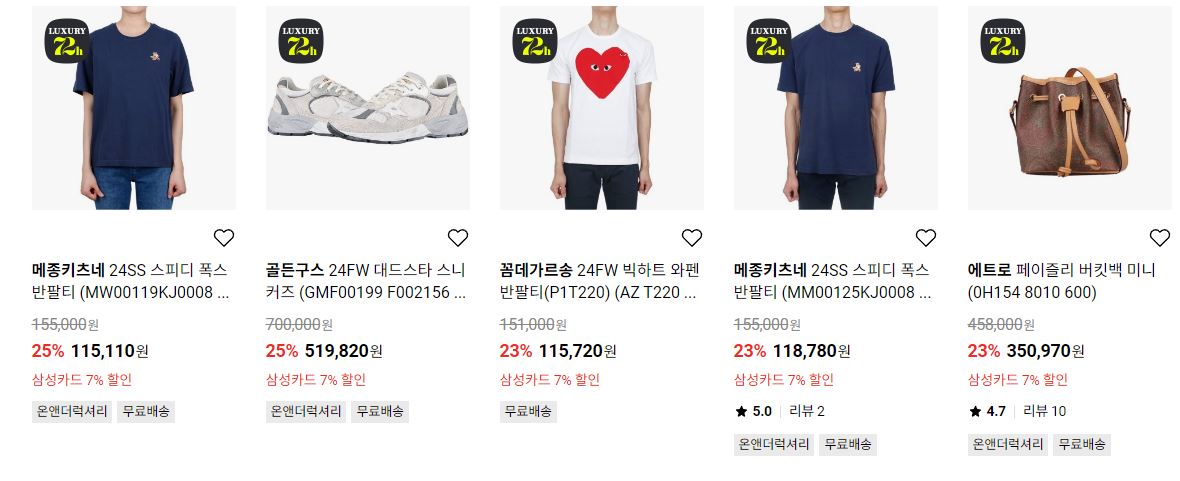The width and height of the screenshot is (1180, 481).
Task: Add the Etro bucket bag to wishlist
Action: coord(1160,238)
